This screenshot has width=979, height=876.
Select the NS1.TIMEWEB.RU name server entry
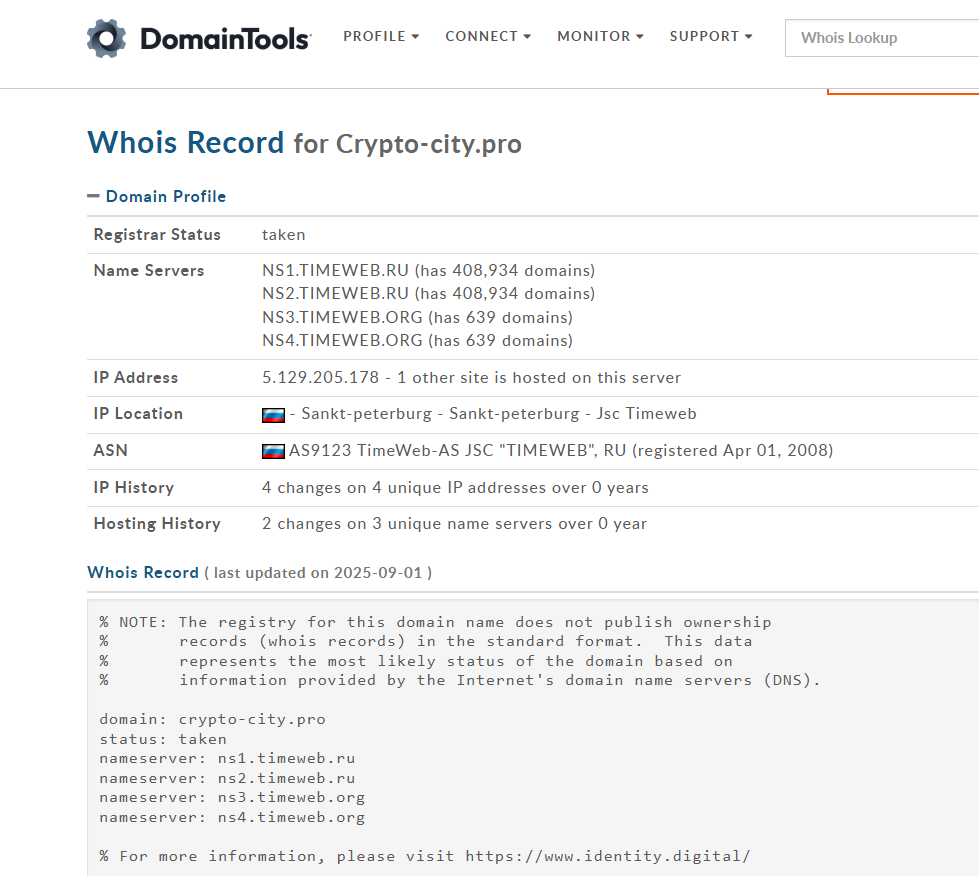428,270
